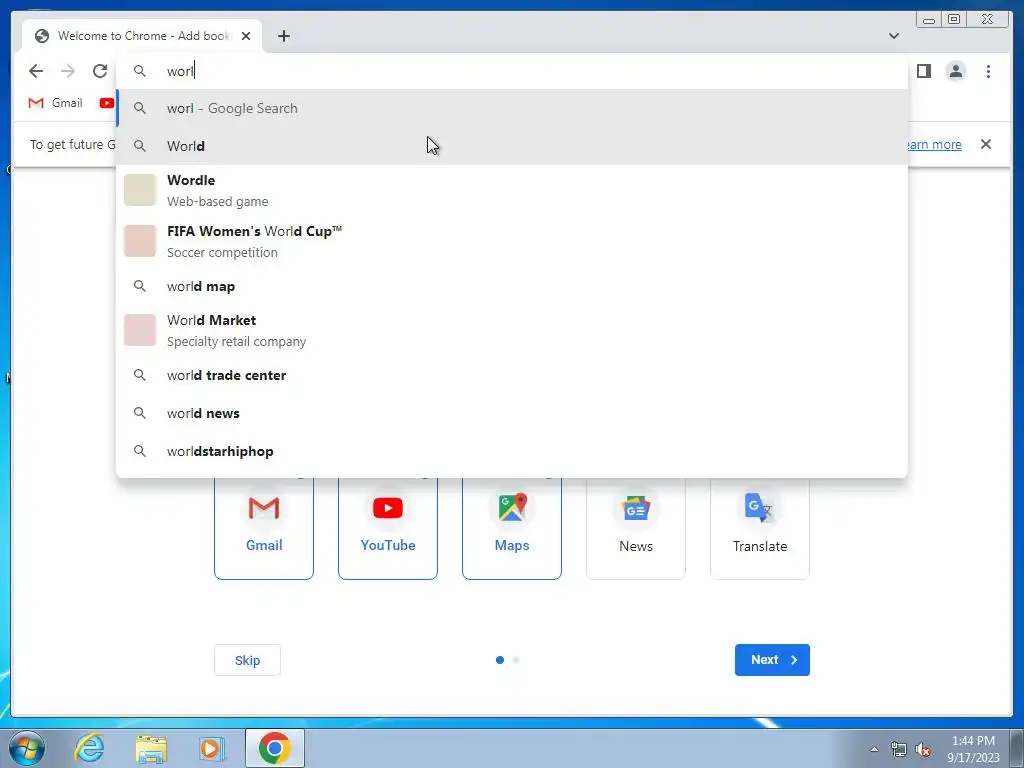The height and width of the screenshot is (768, 1024).
Task: Open the taskbar clock and date
Action: [x=973, y=749]
